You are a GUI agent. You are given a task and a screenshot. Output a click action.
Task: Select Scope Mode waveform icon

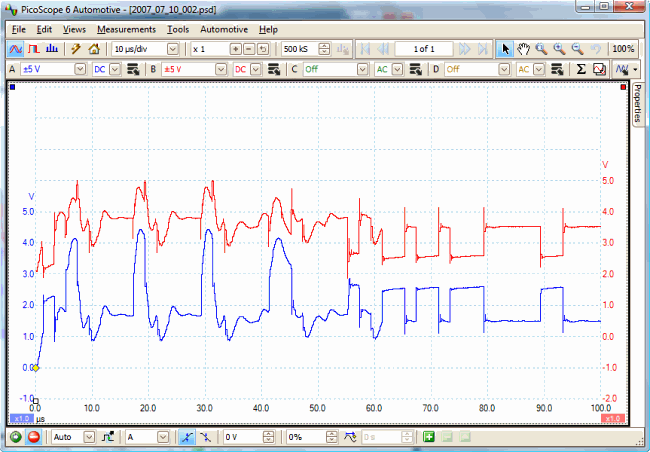(x=15, y=49)
